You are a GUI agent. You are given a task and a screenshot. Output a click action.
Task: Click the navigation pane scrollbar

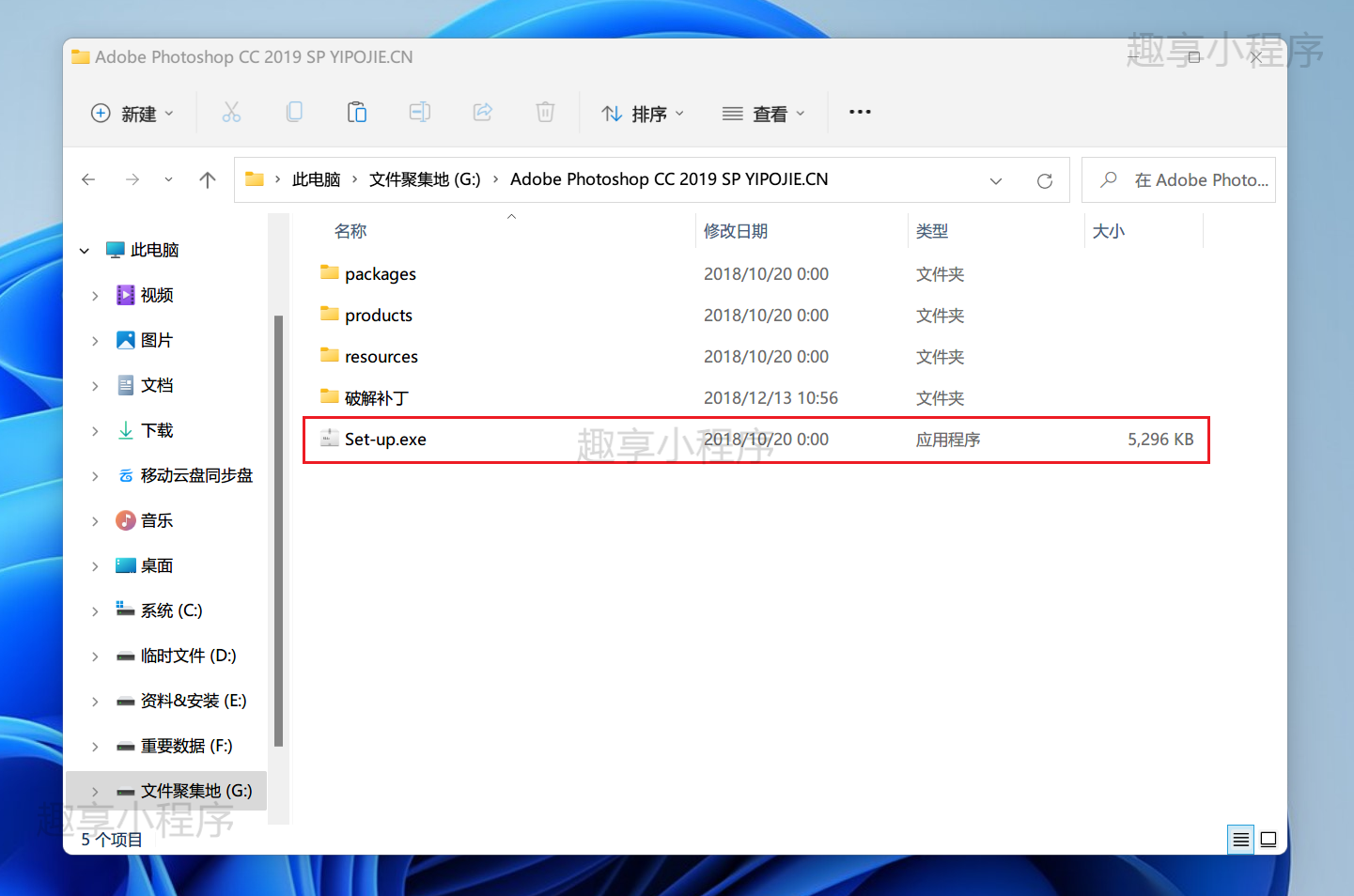point(278,531)
